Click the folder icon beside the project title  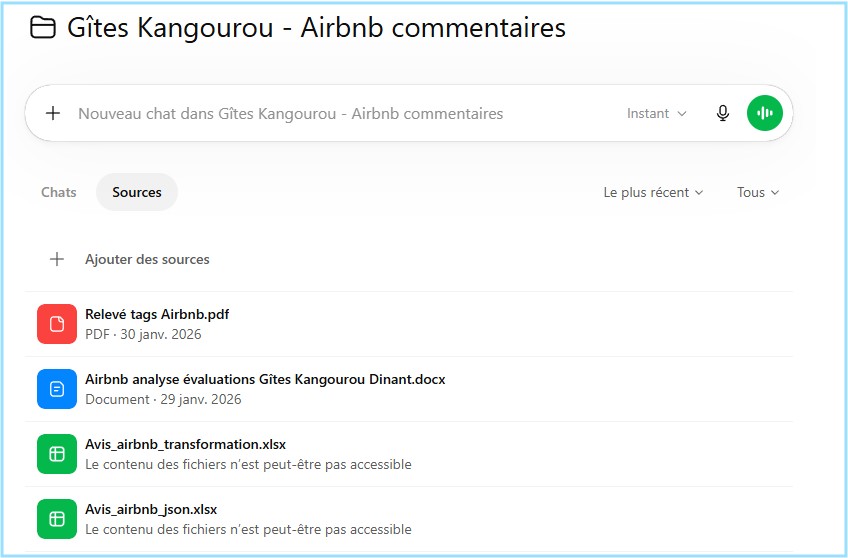(42, 28)
